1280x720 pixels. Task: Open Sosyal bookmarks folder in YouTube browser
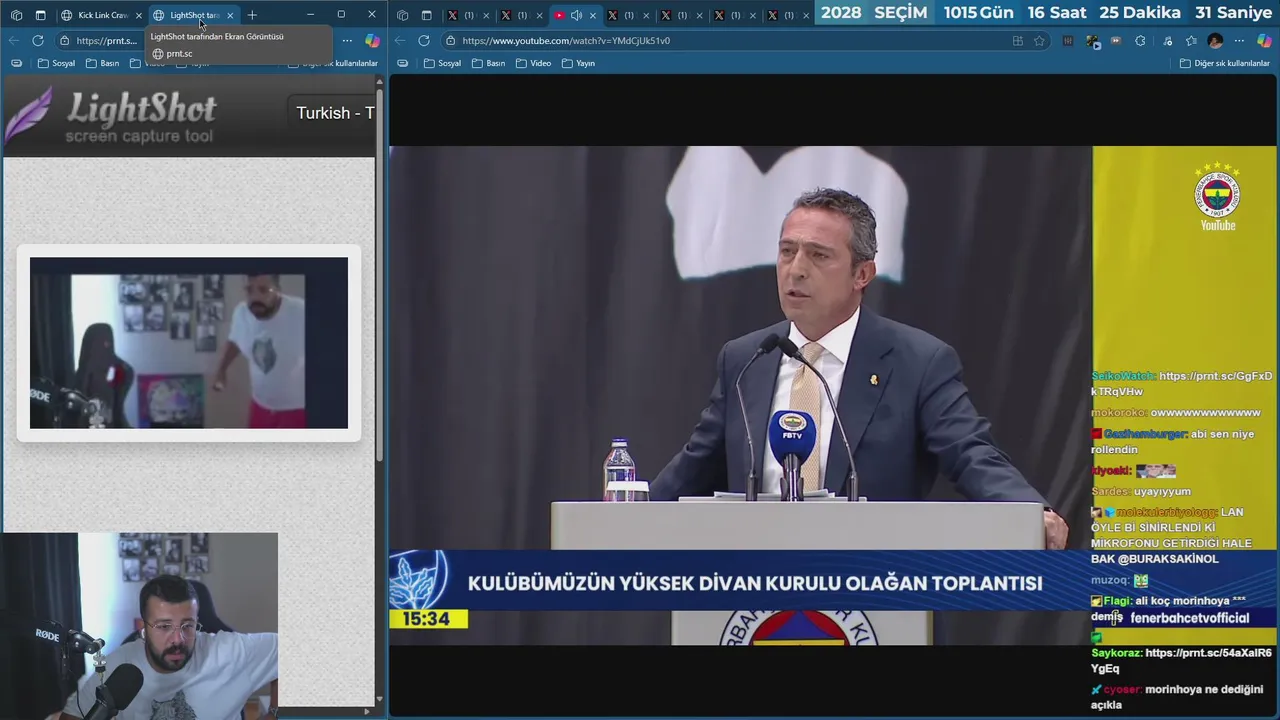[x=442, y=63]
